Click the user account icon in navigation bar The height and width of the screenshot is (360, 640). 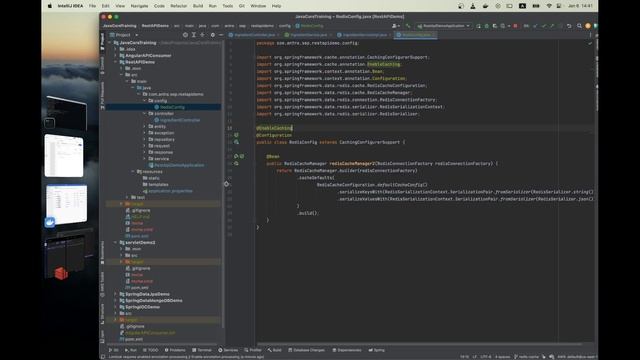click(x=395, y=26)
